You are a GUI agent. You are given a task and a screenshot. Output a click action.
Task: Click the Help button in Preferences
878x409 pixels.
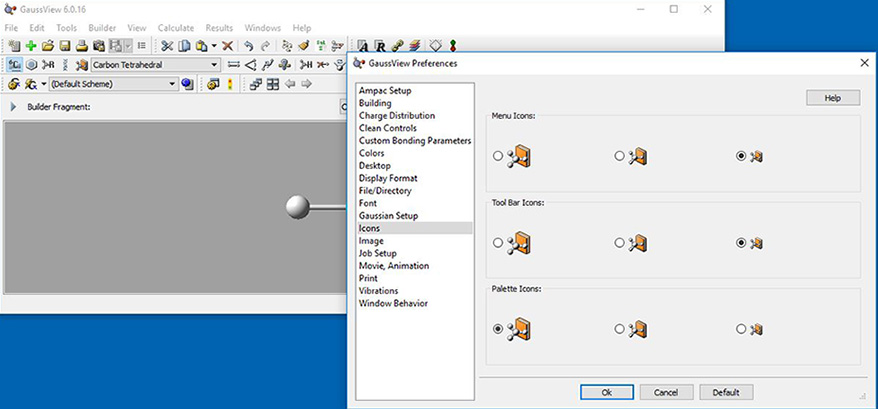point(832,98)
